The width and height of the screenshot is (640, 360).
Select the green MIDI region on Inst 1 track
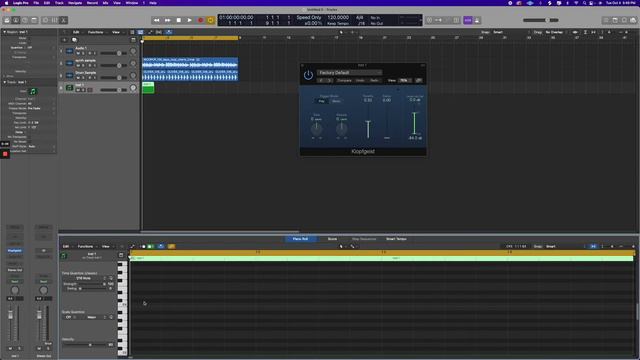pyautogui.click(x=148, y=88)
